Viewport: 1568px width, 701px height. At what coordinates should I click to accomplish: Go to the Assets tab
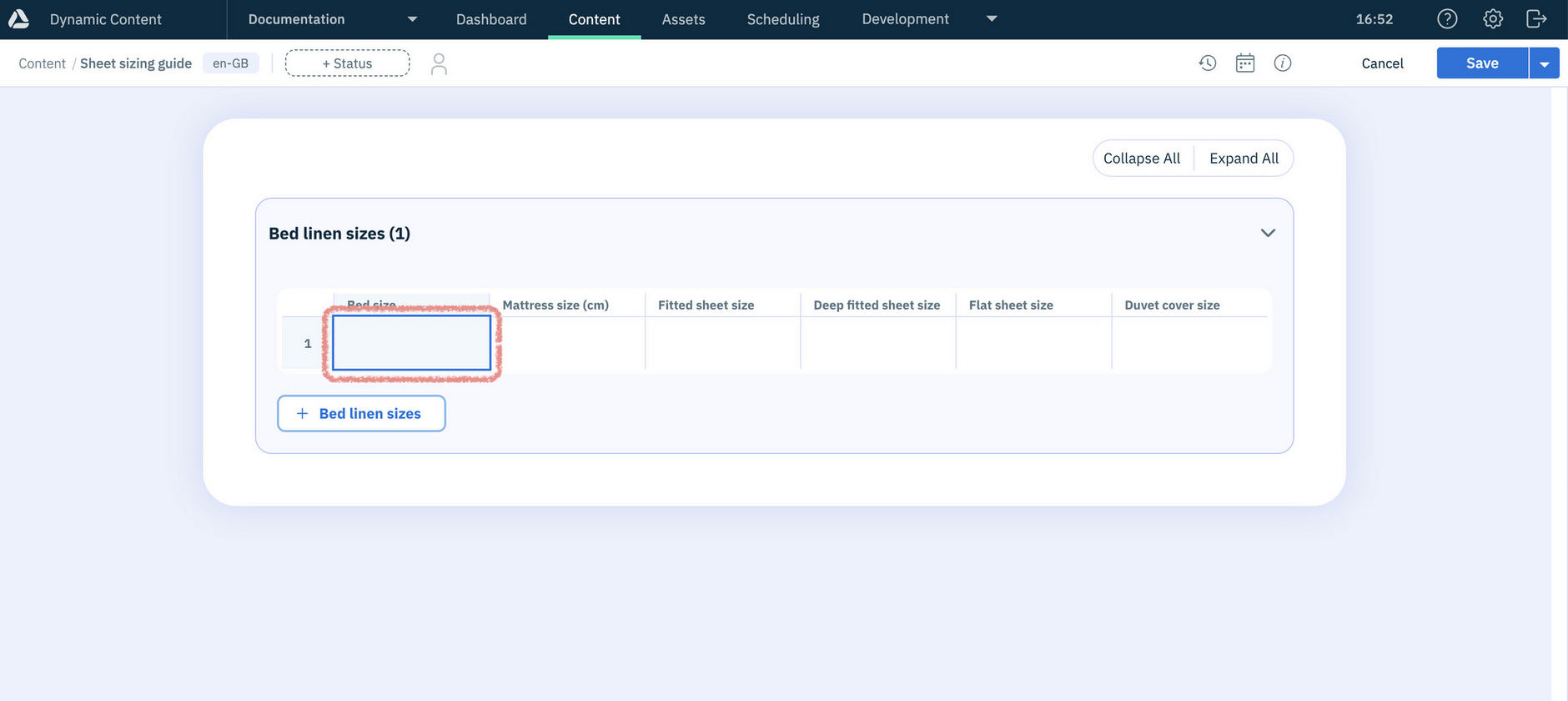tap(683, 19)
